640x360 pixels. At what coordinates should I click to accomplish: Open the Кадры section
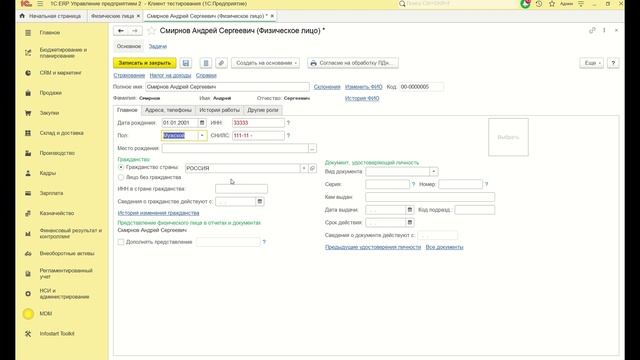(48, 173)
